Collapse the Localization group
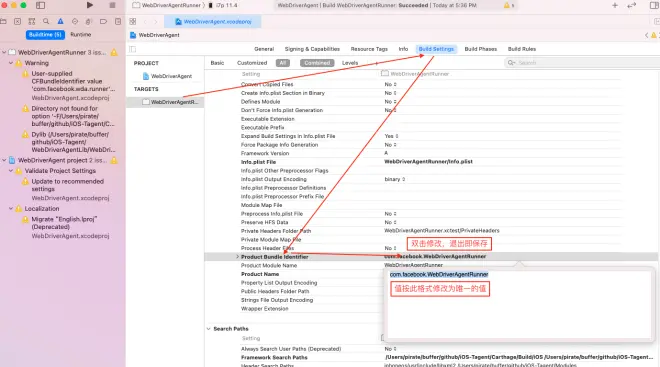Image resolution: width=660 pixels, height=367 pixels. [11, 208]
